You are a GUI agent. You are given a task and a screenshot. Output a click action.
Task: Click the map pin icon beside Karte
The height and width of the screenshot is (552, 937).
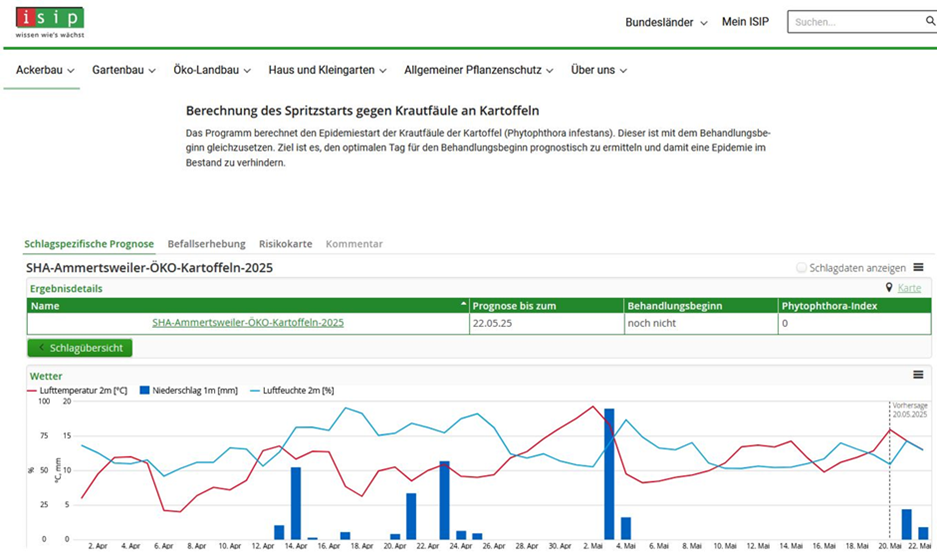pos(888,288)
